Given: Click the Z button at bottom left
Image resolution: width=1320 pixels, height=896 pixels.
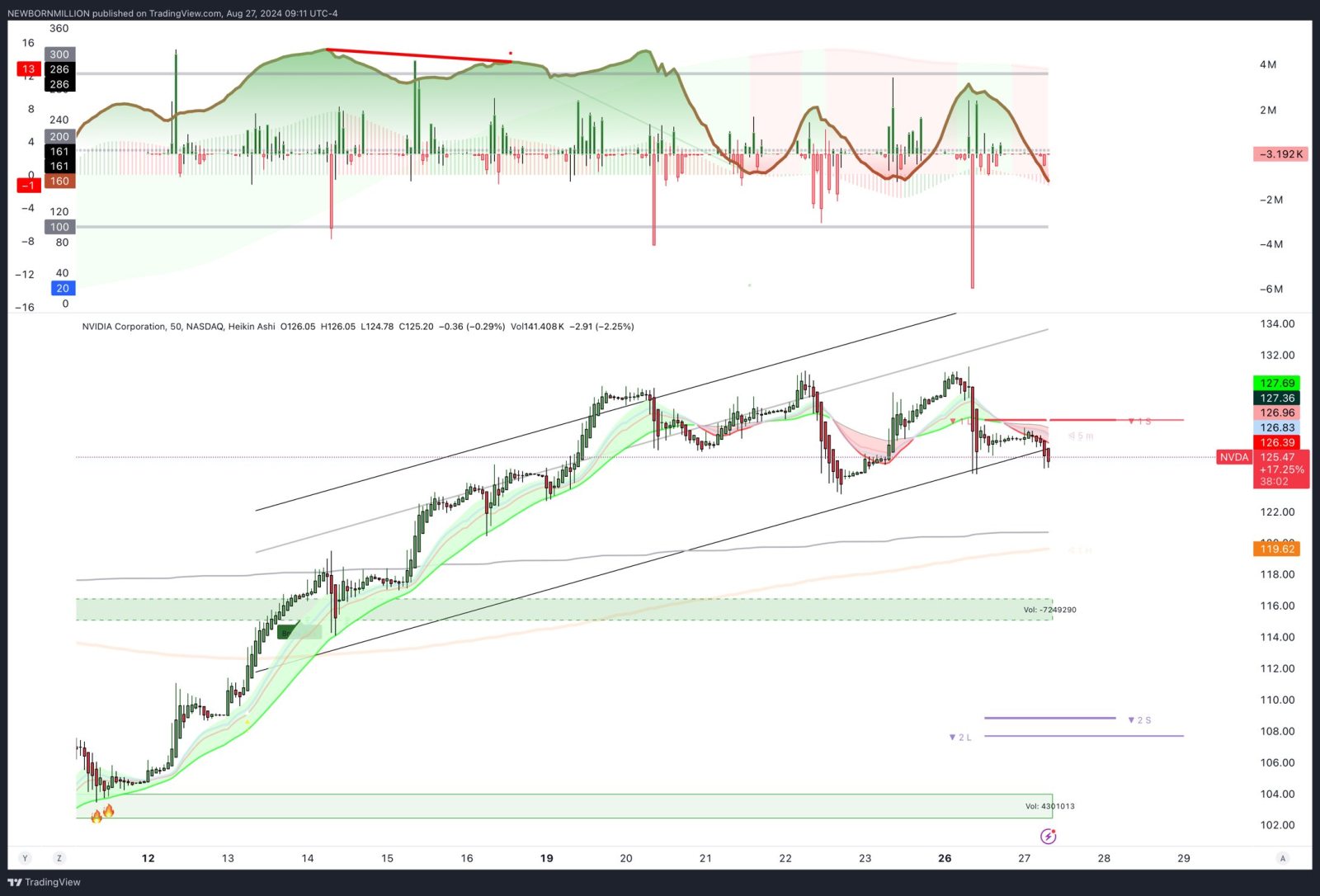Looking at the screenshot, I should point(59,858).
